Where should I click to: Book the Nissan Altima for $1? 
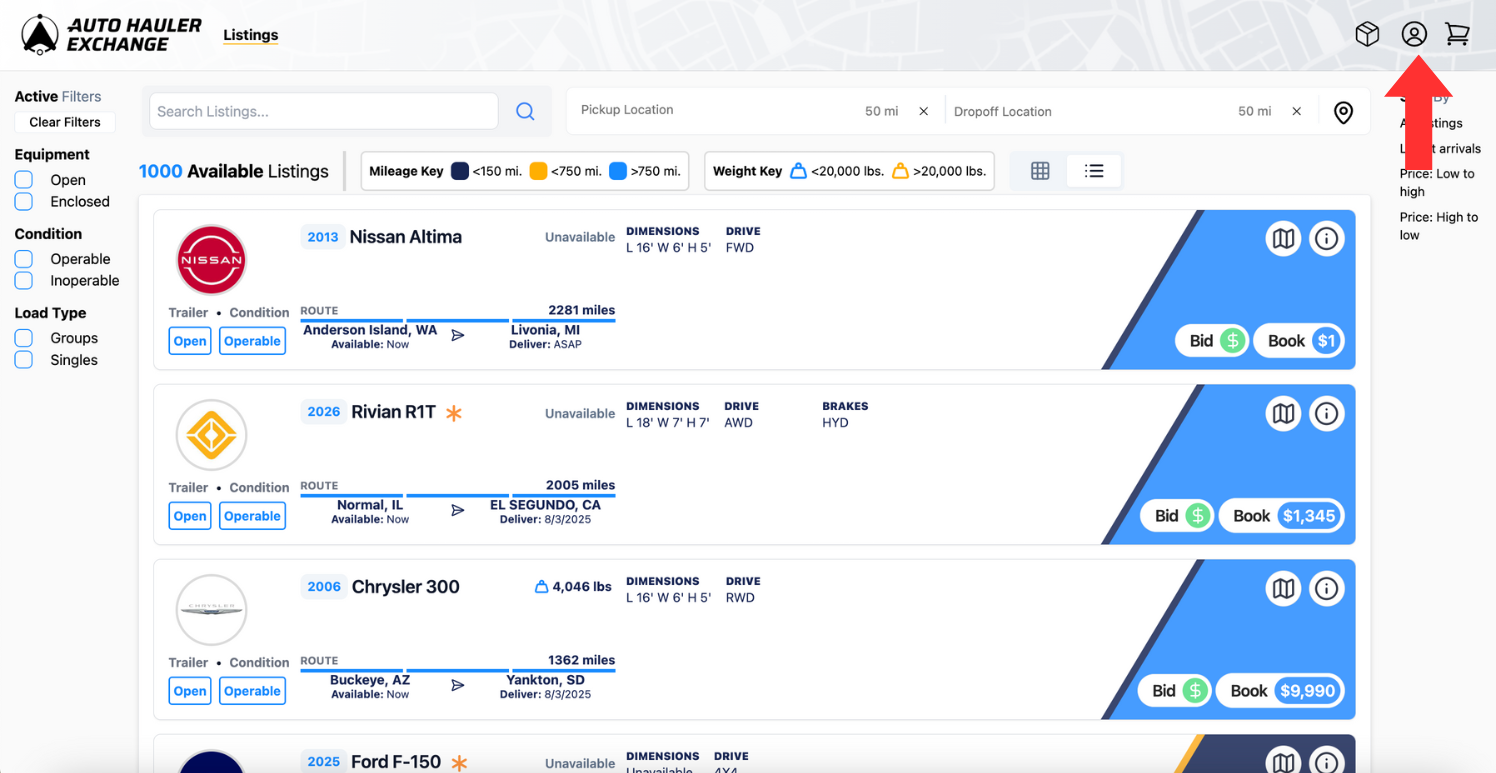1299,341
